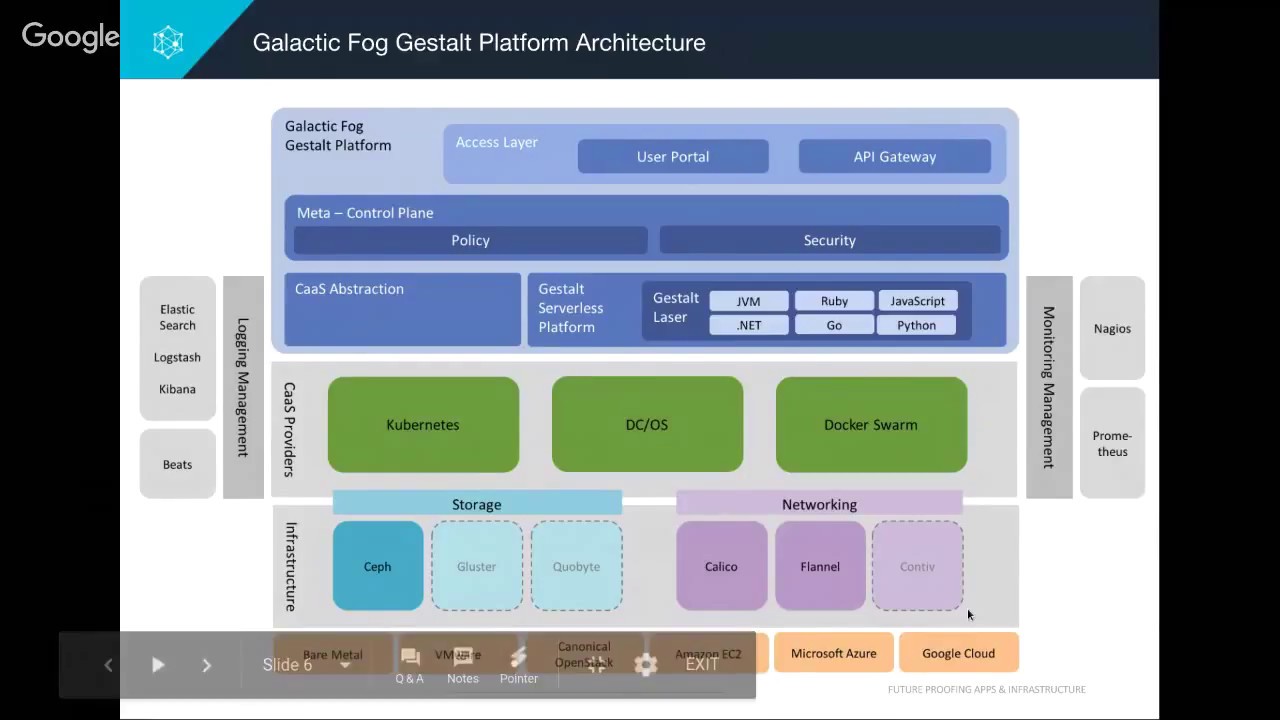Click the CaaS Abstraction block
Viewport: 1280px width, 720px height.
402,309
